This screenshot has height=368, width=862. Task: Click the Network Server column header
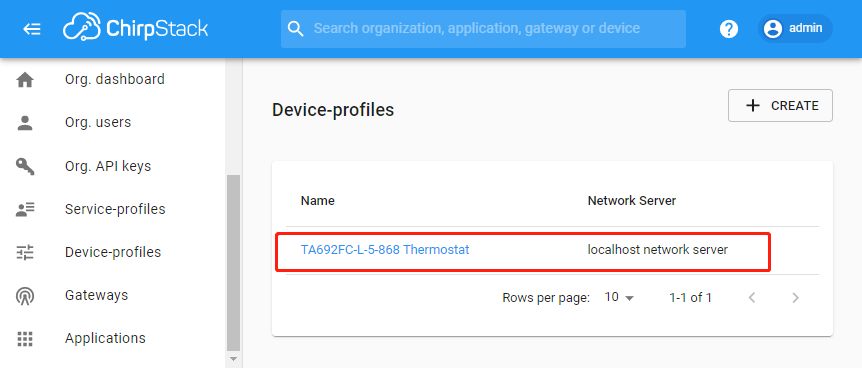tap(632, 201)
